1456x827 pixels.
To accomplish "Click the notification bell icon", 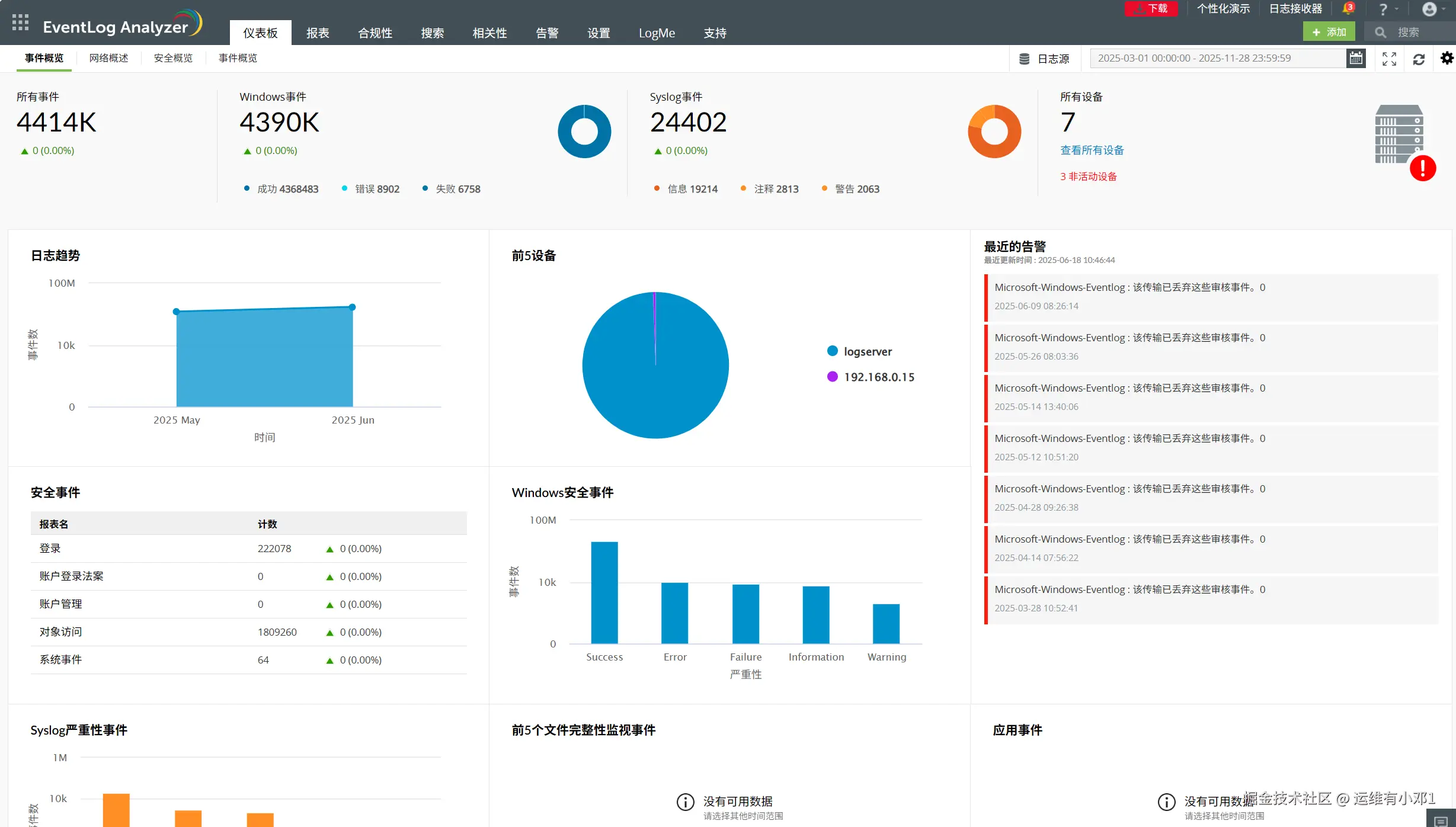I will [1348, 9].
